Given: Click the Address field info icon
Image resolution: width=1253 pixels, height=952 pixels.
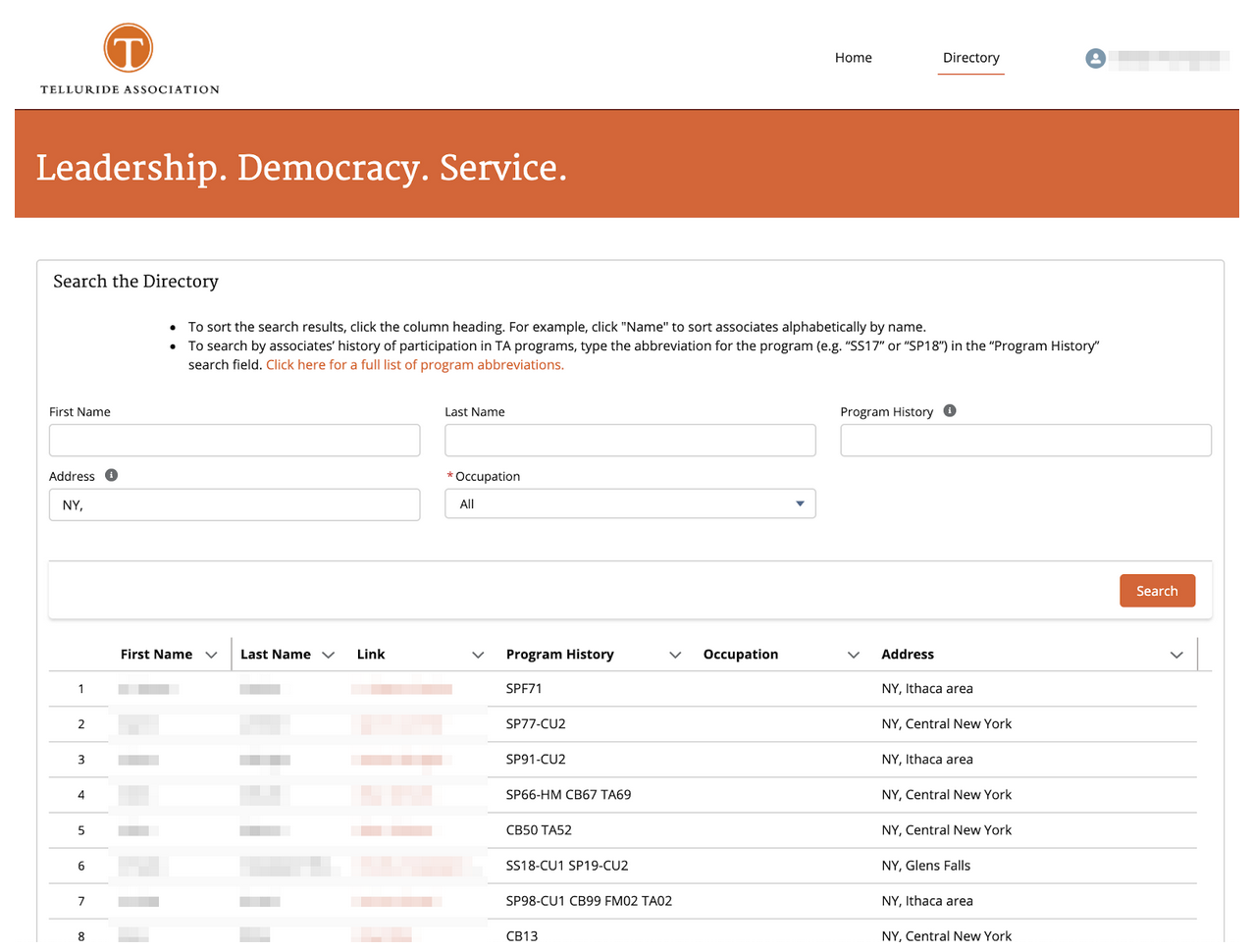Looking at the screenshot, I should [x=111, y=476].
